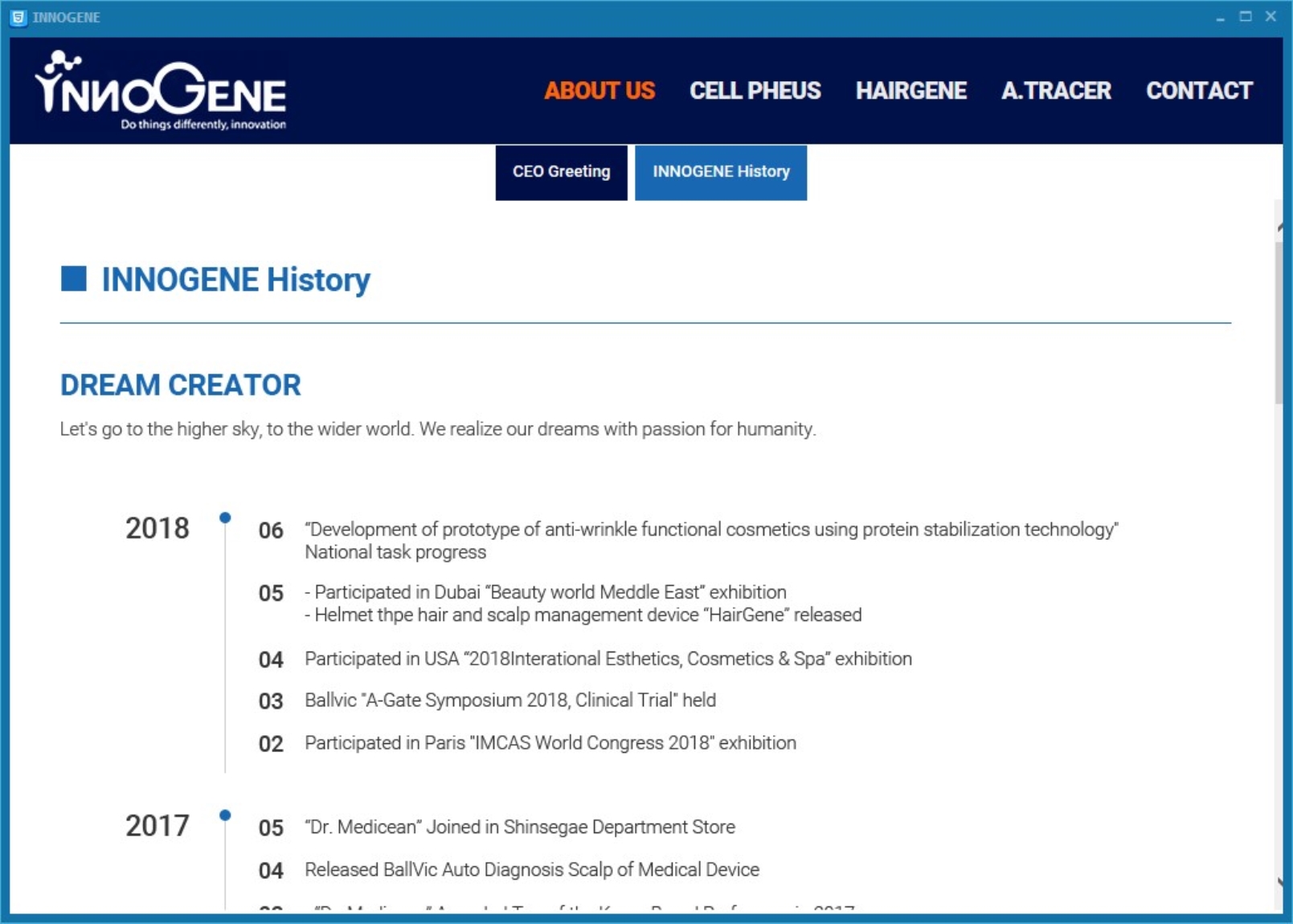Click month 06 label under 2018
The image size is (1293, 924).
pyautogui.click(x=271, y=530)
